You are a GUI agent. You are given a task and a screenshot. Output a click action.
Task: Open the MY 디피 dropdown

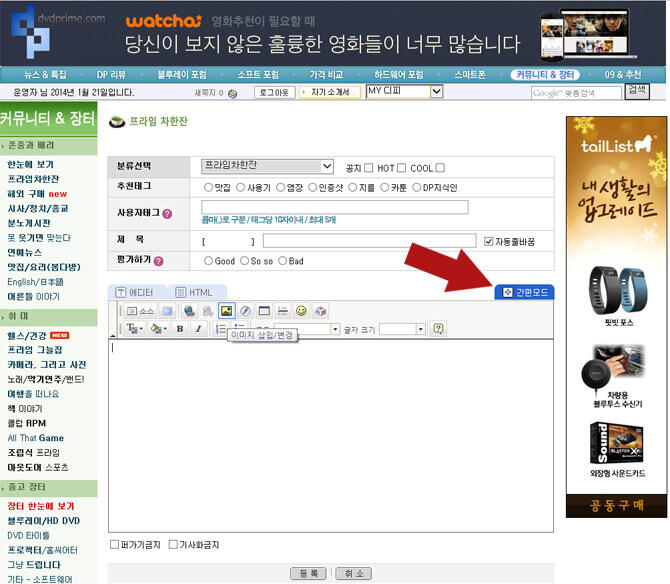coord(404,91)
